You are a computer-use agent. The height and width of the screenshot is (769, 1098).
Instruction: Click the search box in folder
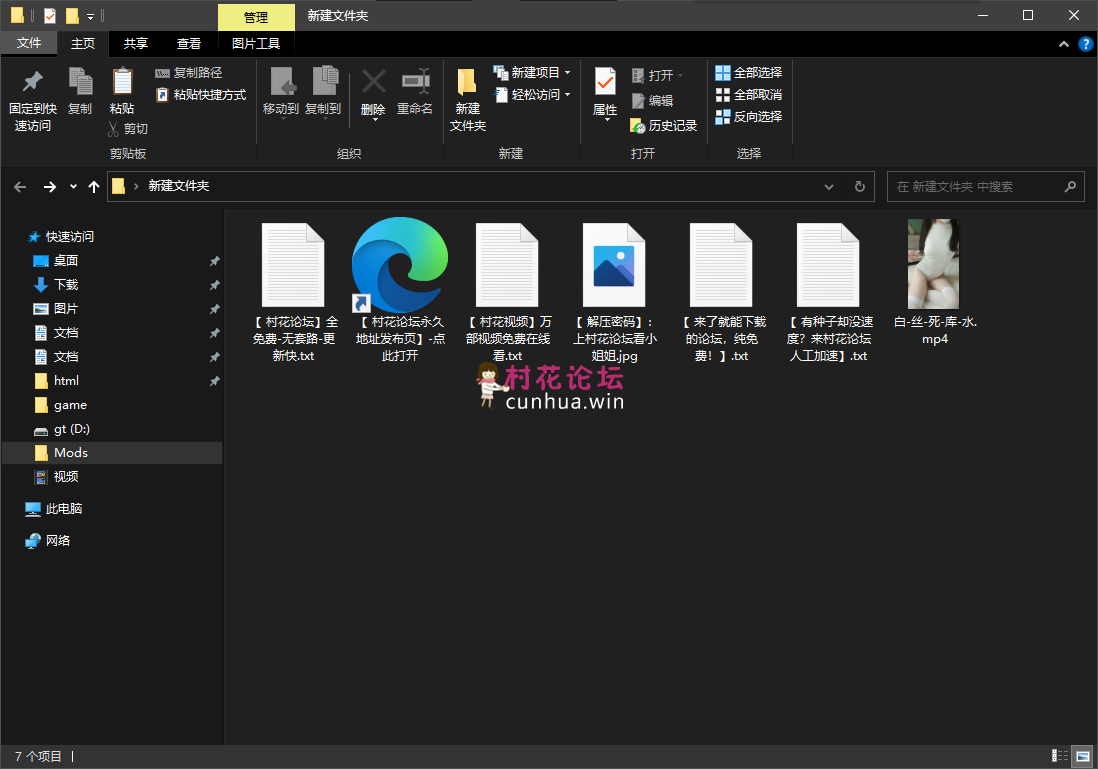pyautogui.click(x=975, y=187)
